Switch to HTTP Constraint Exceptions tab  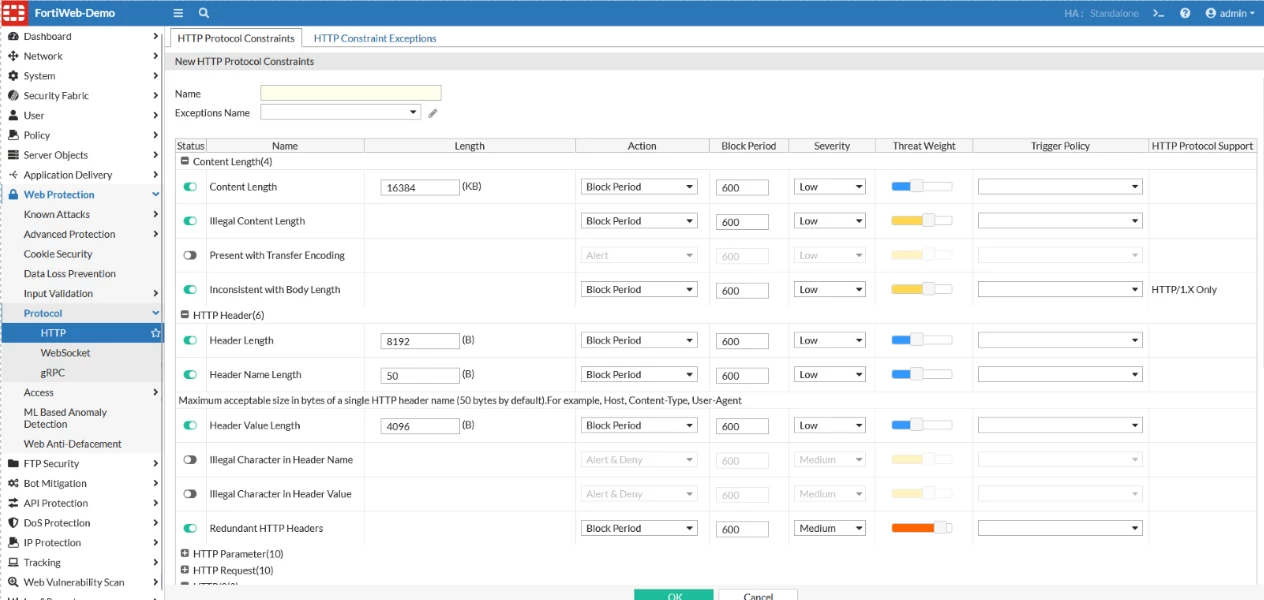click(375, 38)
